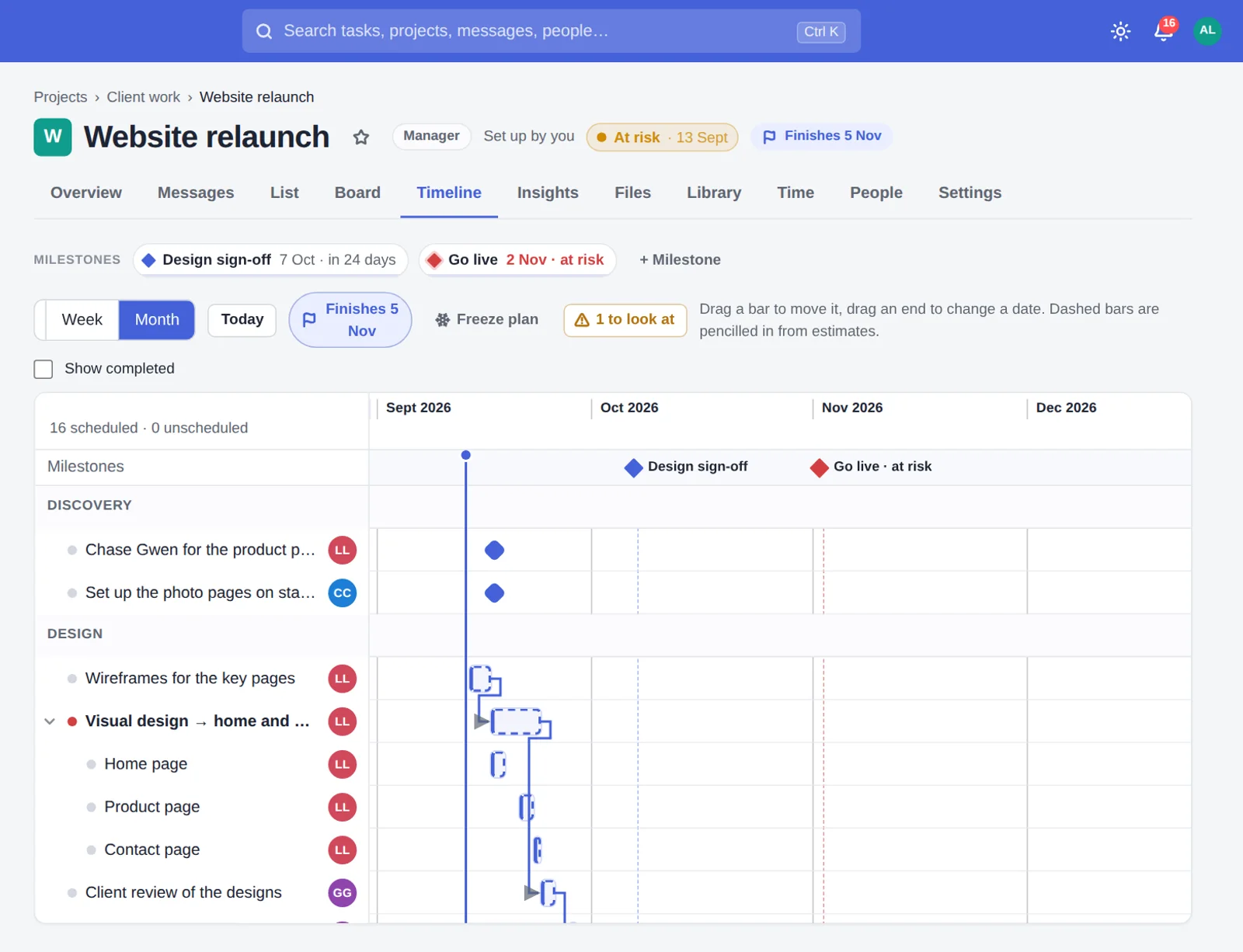The image size is (1243, 952).
Task: Open the Go live milestone chip
Action: click(517, 260)
